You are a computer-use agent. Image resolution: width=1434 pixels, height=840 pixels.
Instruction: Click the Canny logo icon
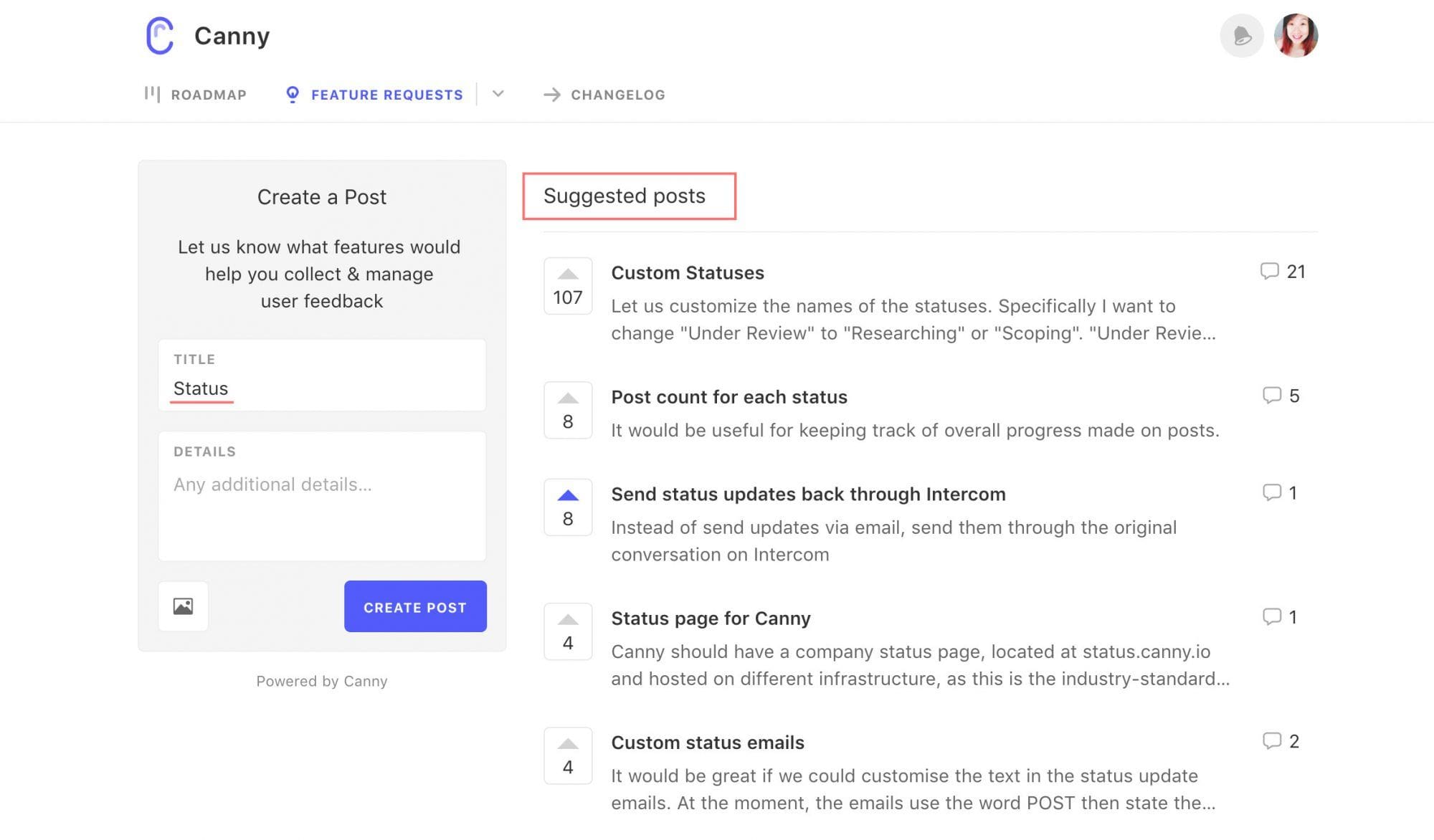tap(160, 35)
